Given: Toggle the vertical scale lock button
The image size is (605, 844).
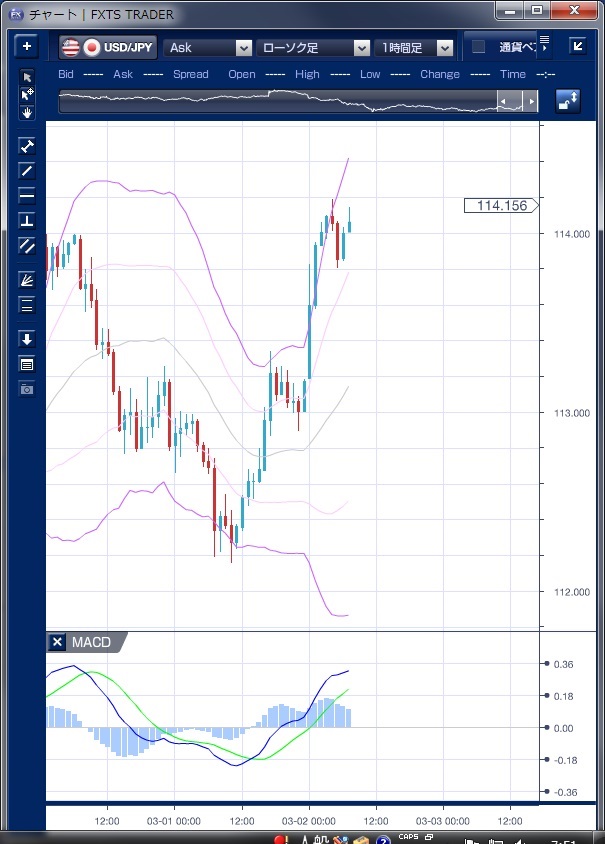Looking at the screenshot, I should coord(568,101).
